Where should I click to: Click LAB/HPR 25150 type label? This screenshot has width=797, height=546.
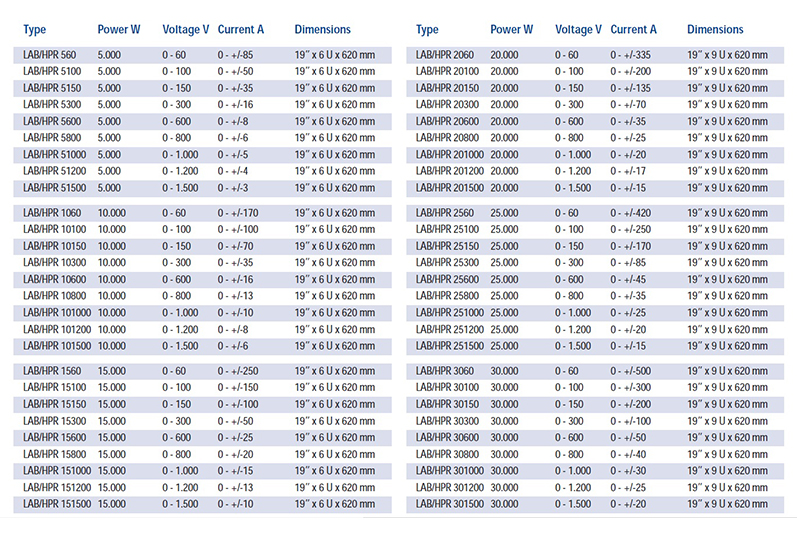pyautogui.click(x=447, y=246)
